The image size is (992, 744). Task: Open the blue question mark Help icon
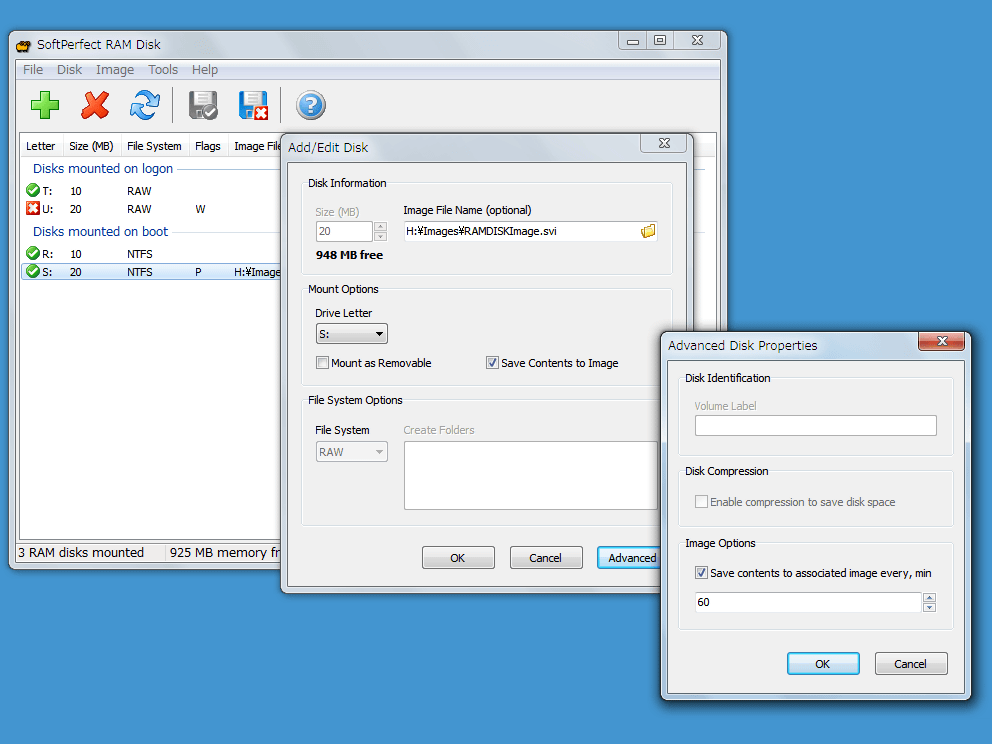coord(311,105)
